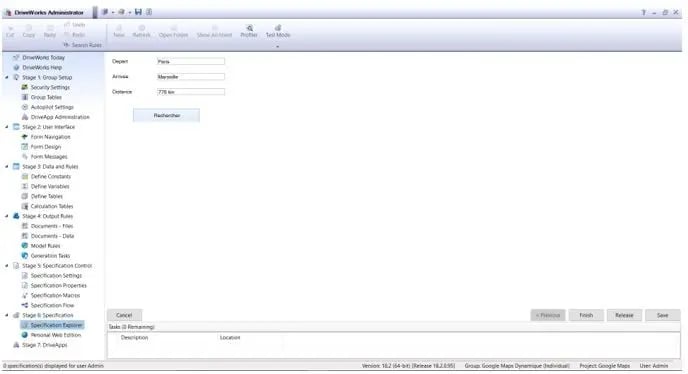This screenshot has height=374, width=688.
Task: Collapse the Stage 4: Output Rules node
Action: pos(7,216)
